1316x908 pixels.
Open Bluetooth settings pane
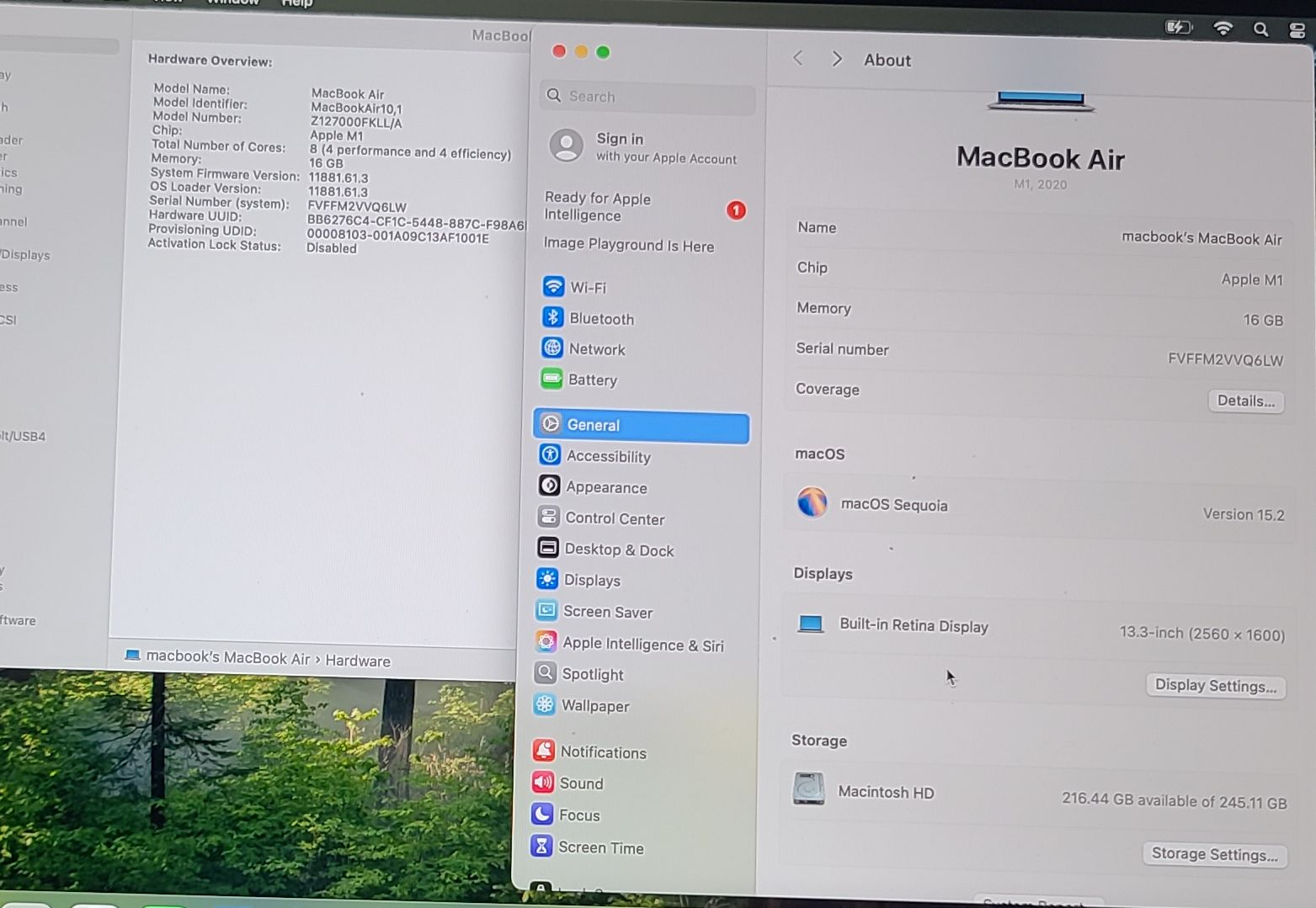point(600,319)
